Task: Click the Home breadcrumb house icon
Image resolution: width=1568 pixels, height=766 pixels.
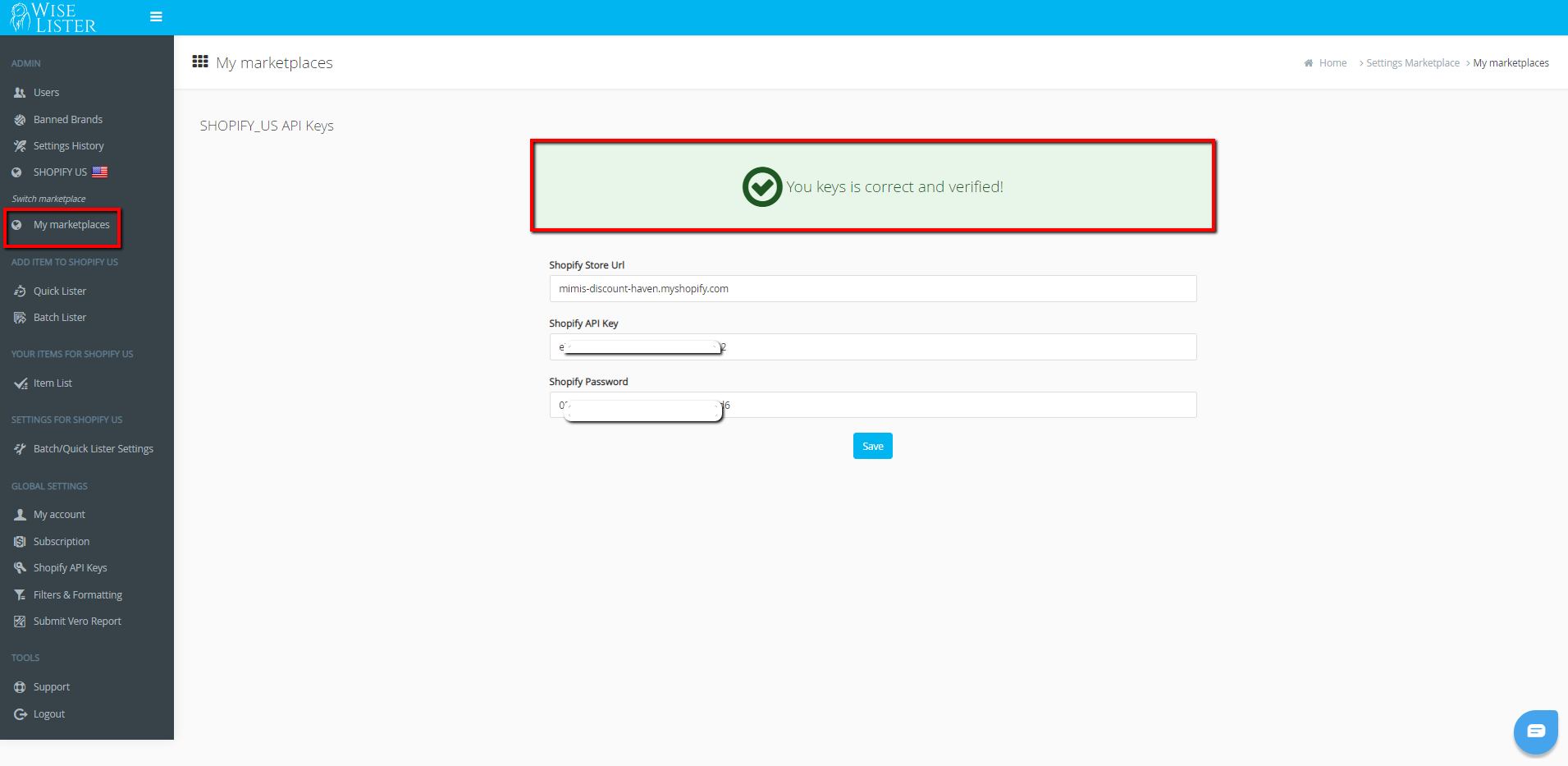Action: (x=1308, y=63)
